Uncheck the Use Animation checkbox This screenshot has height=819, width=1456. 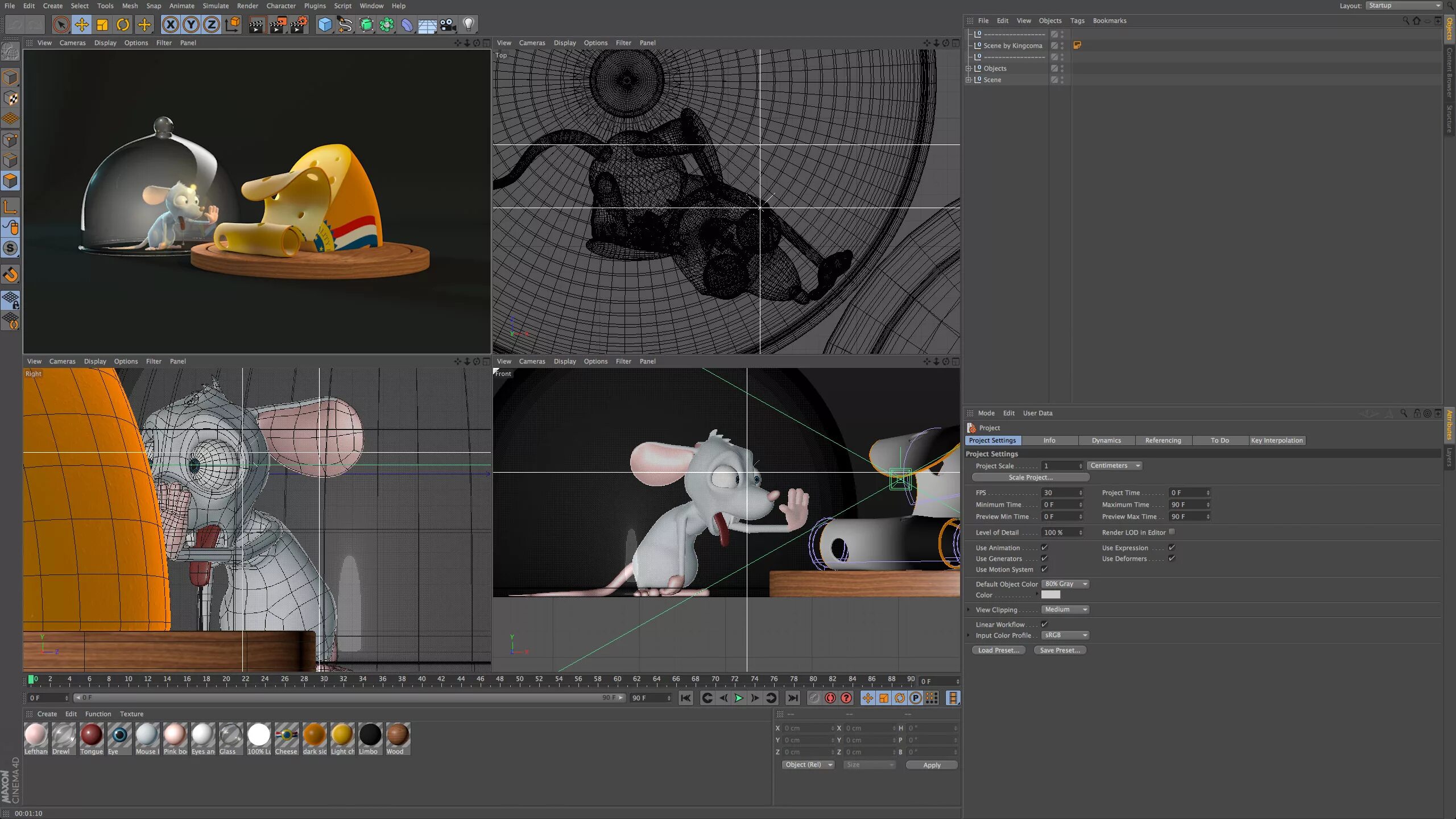[1044, 547]
